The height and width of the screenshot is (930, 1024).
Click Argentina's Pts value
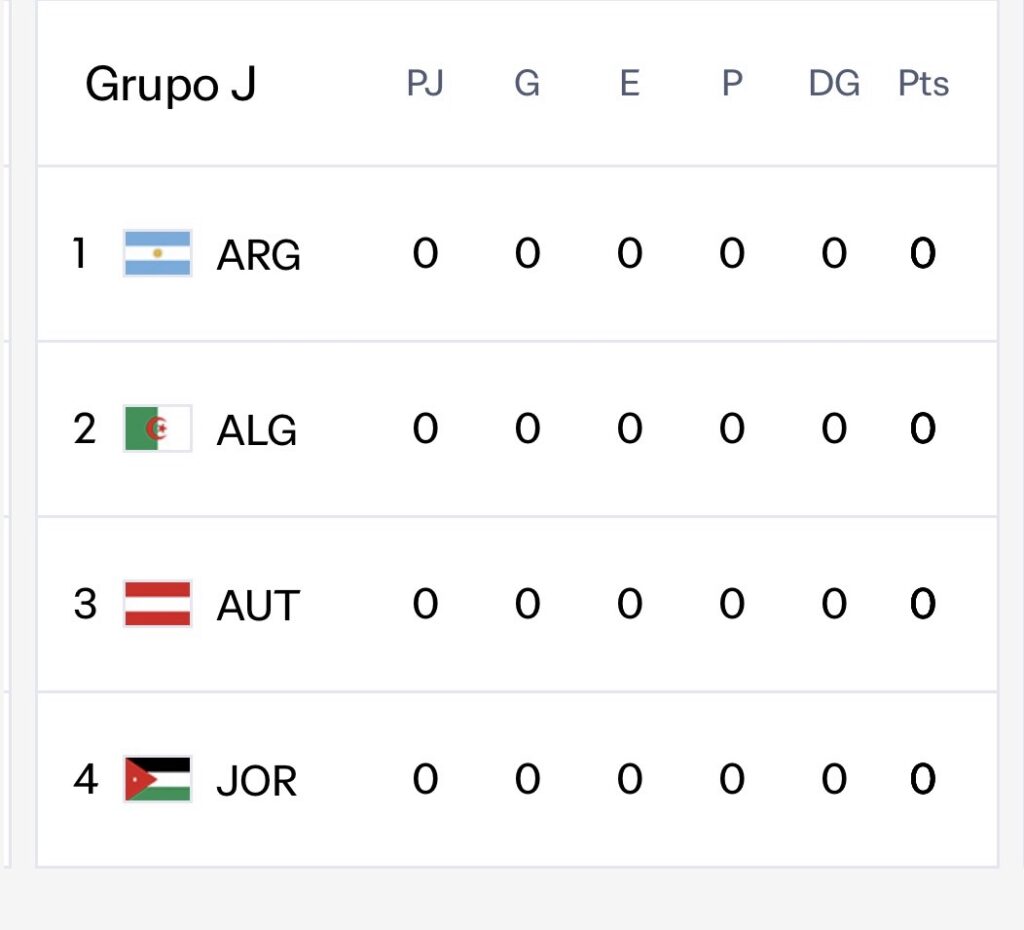[923, 255]
